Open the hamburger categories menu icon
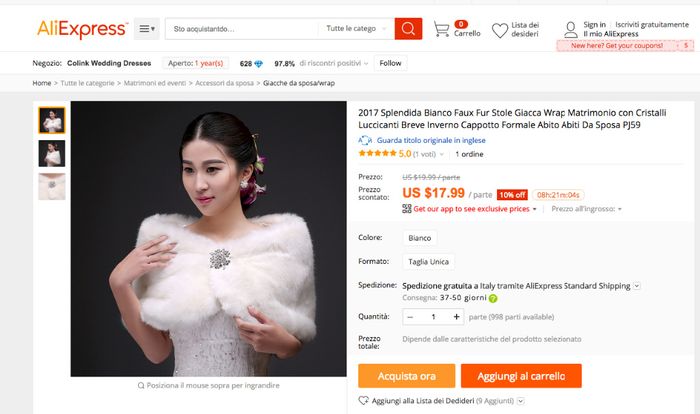 (147, 29)
